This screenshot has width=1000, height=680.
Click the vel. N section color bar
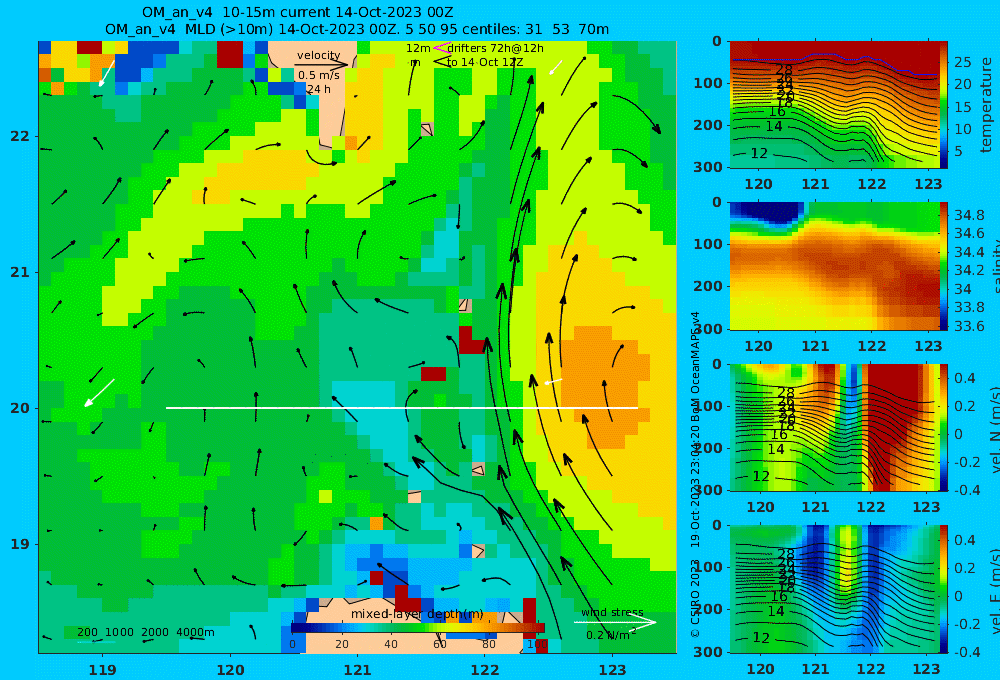point(943,427)
